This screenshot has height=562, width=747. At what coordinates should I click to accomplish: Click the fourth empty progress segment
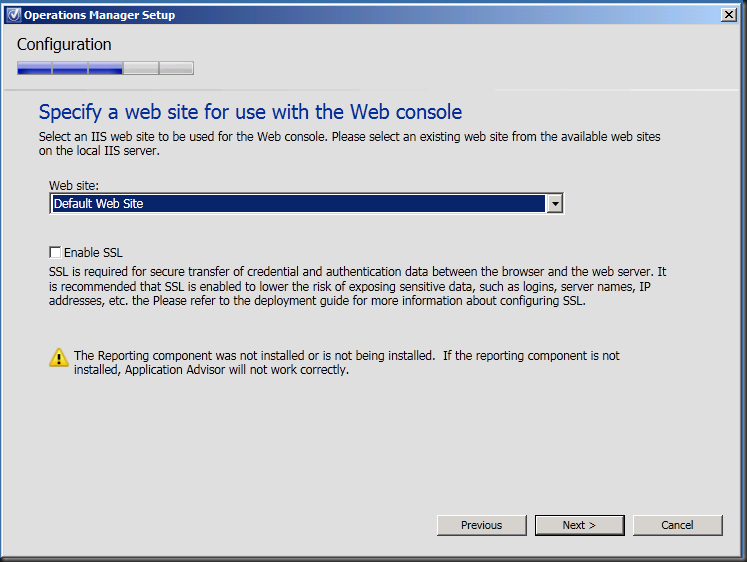[x=141, y=68]
